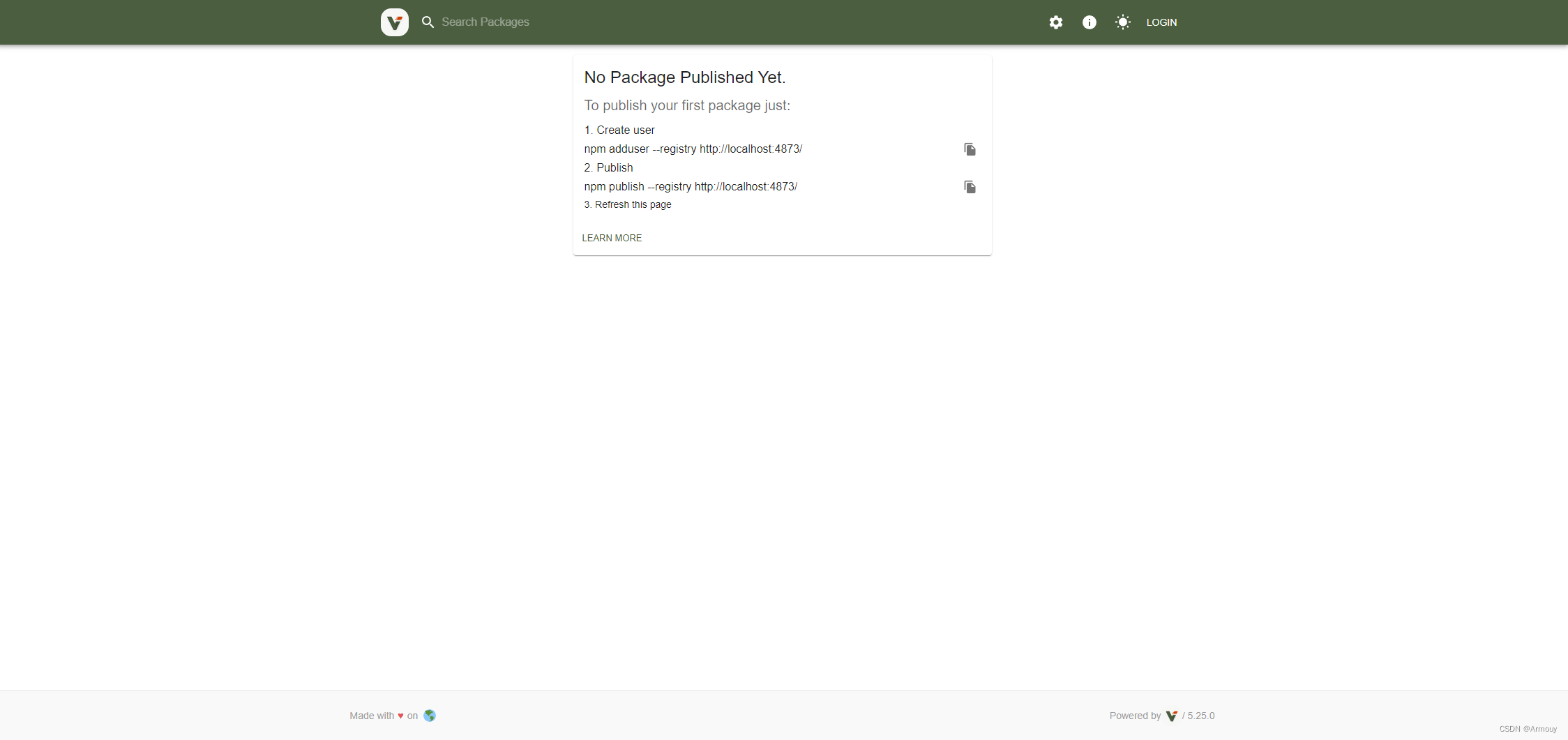1568x740 pixels.
Task: Click the '2. Publish' step text
Action: (x=608, y=168)
